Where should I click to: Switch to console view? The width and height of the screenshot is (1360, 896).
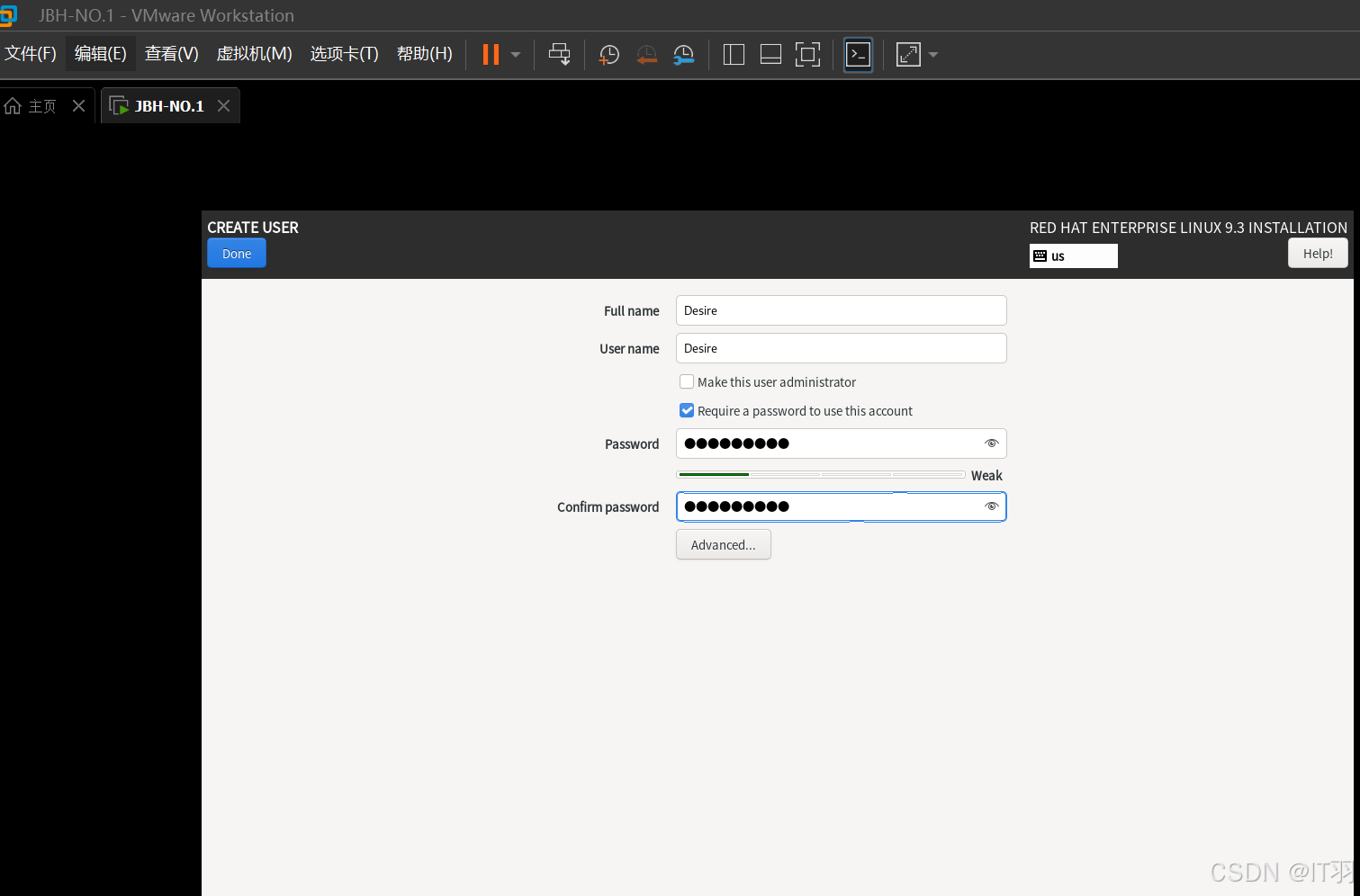858,55
